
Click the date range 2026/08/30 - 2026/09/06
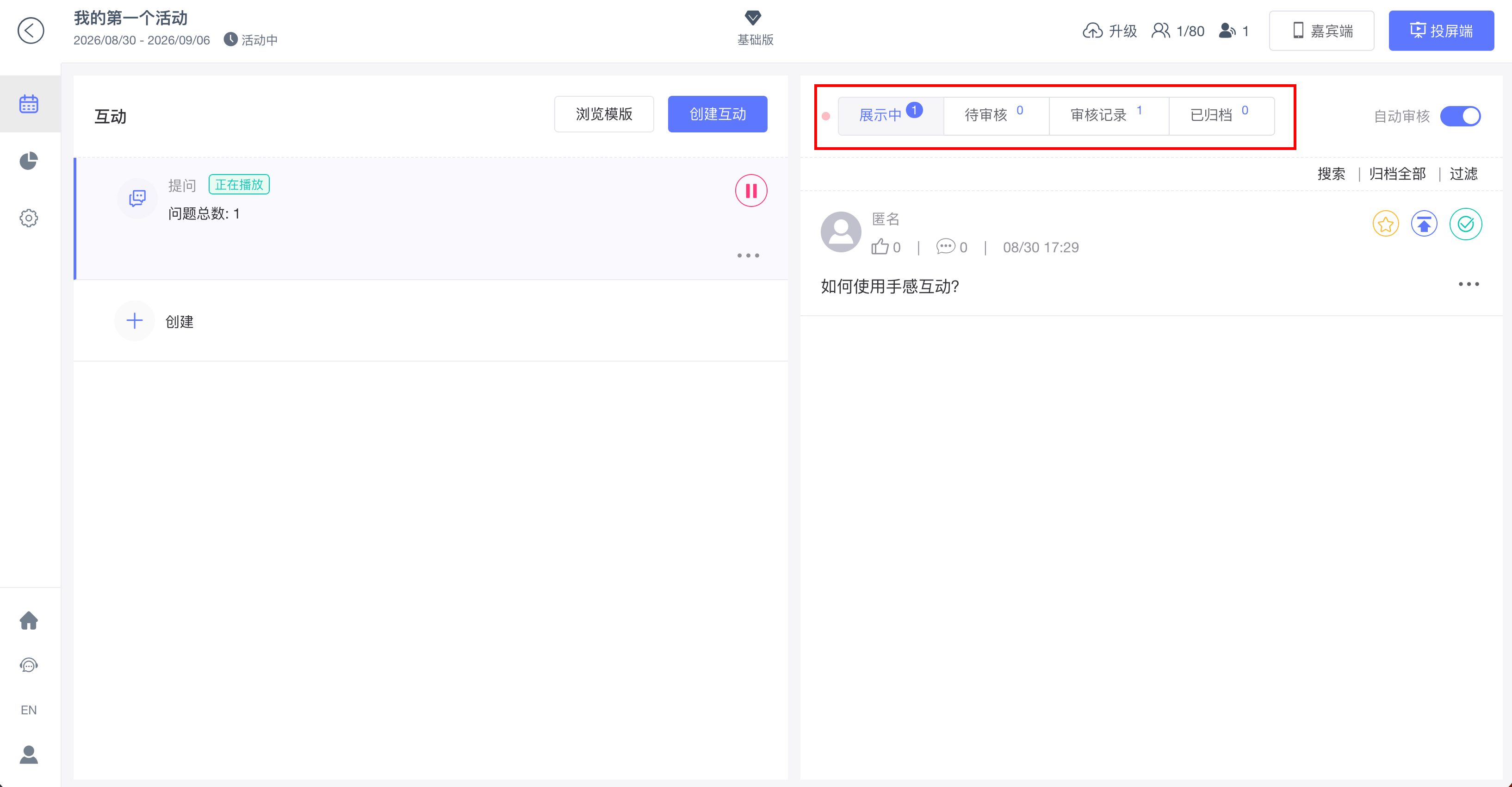142,41
